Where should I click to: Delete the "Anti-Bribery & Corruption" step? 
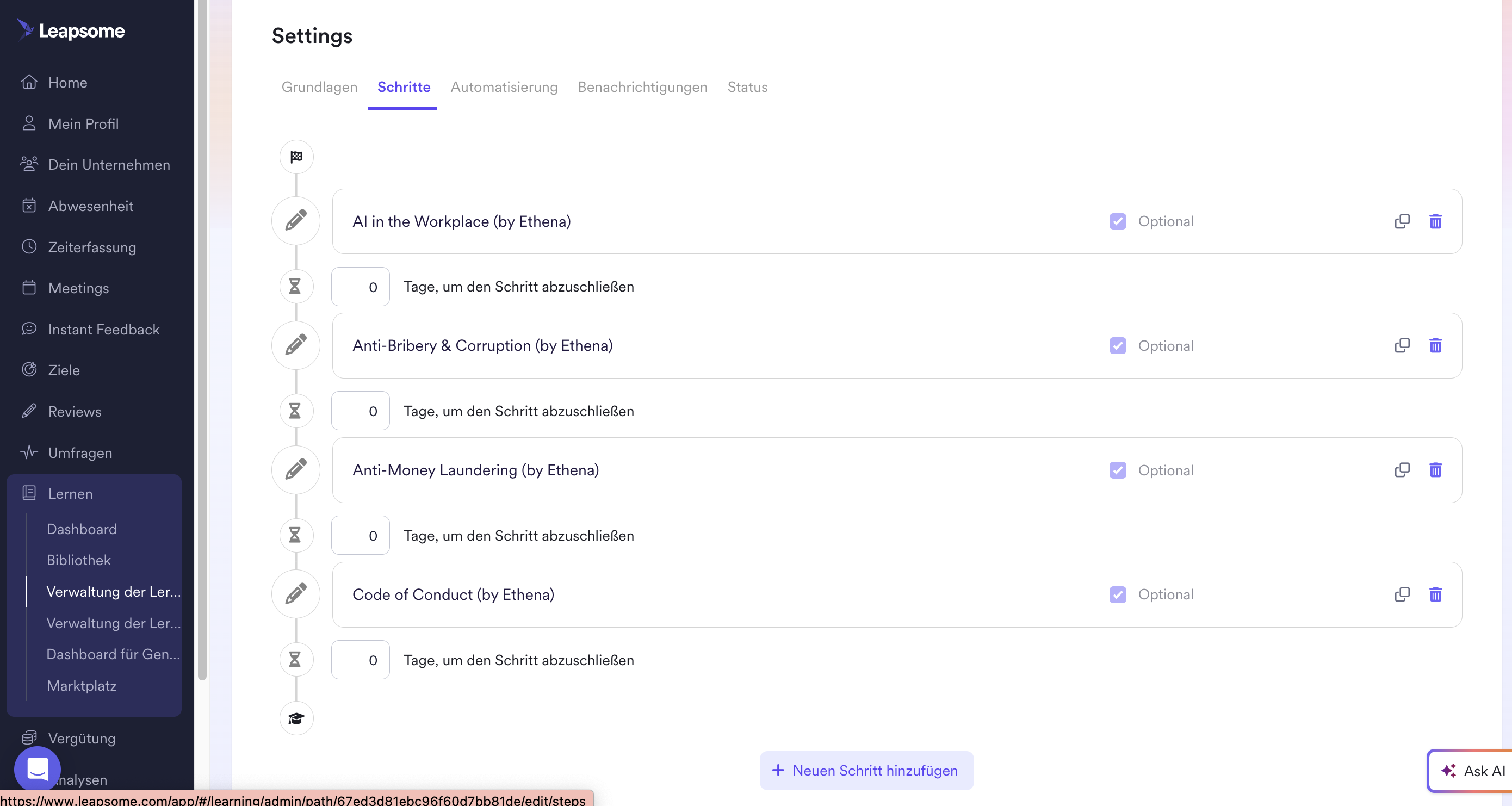point(1436,346)
